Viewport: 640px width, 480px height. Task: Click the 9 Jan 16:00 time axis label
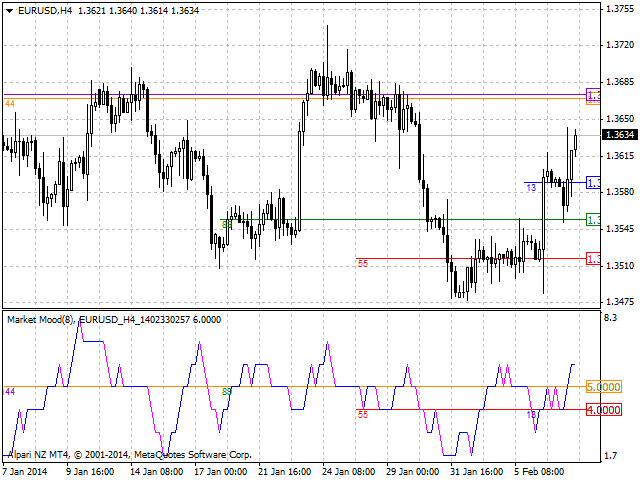(x=90, y=472)
